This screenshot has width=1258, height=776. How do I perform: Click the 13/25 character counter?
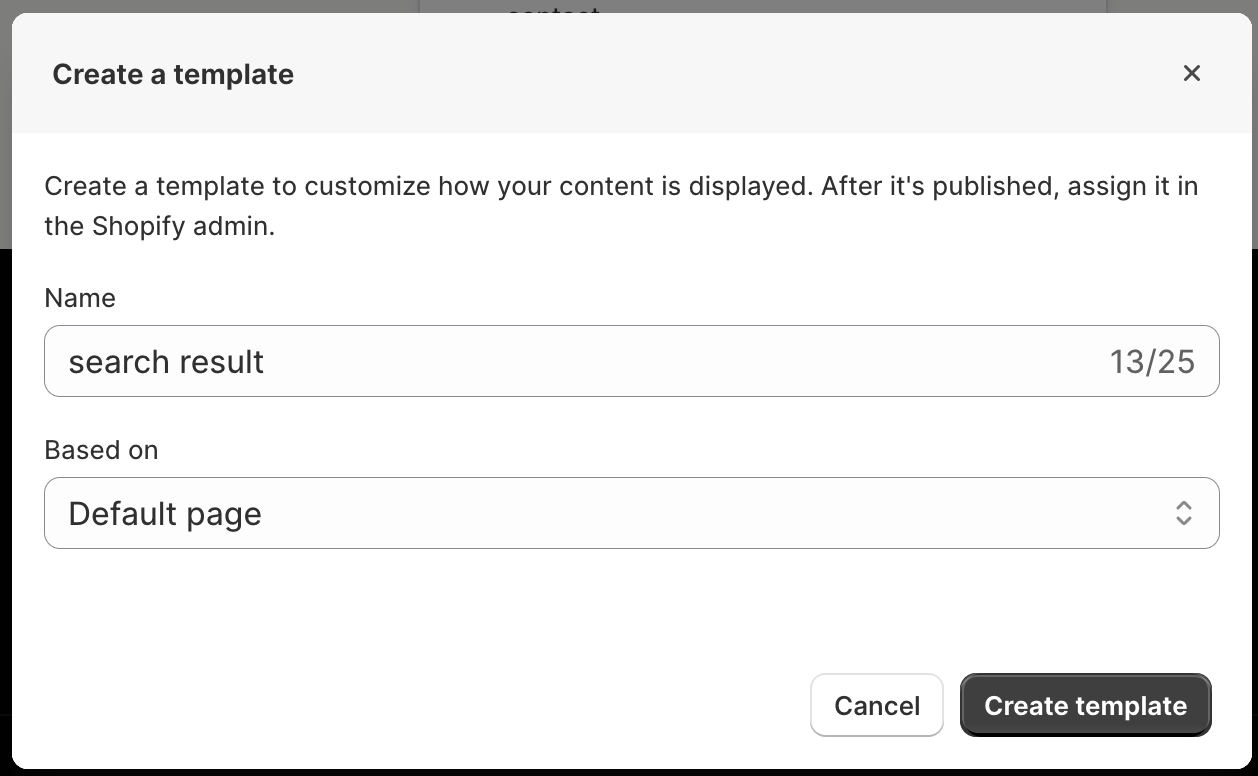(x=1152, y=362)
